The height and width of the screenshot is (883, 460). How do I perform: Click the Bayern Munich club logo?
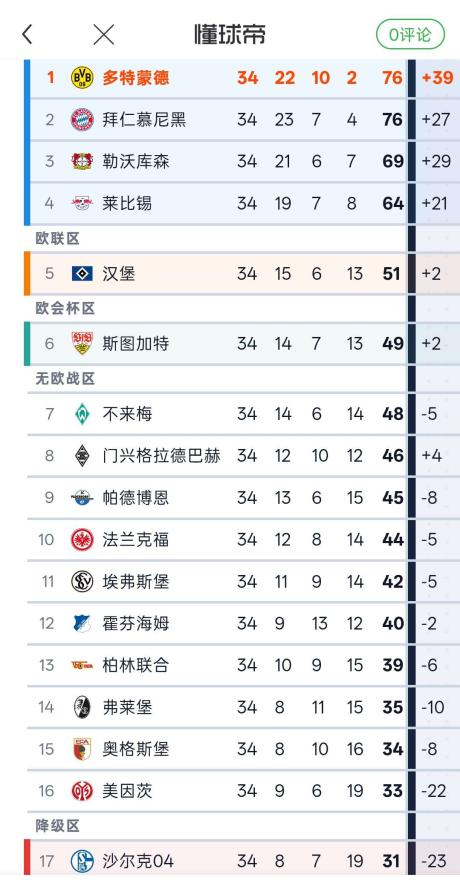point(82,119)
